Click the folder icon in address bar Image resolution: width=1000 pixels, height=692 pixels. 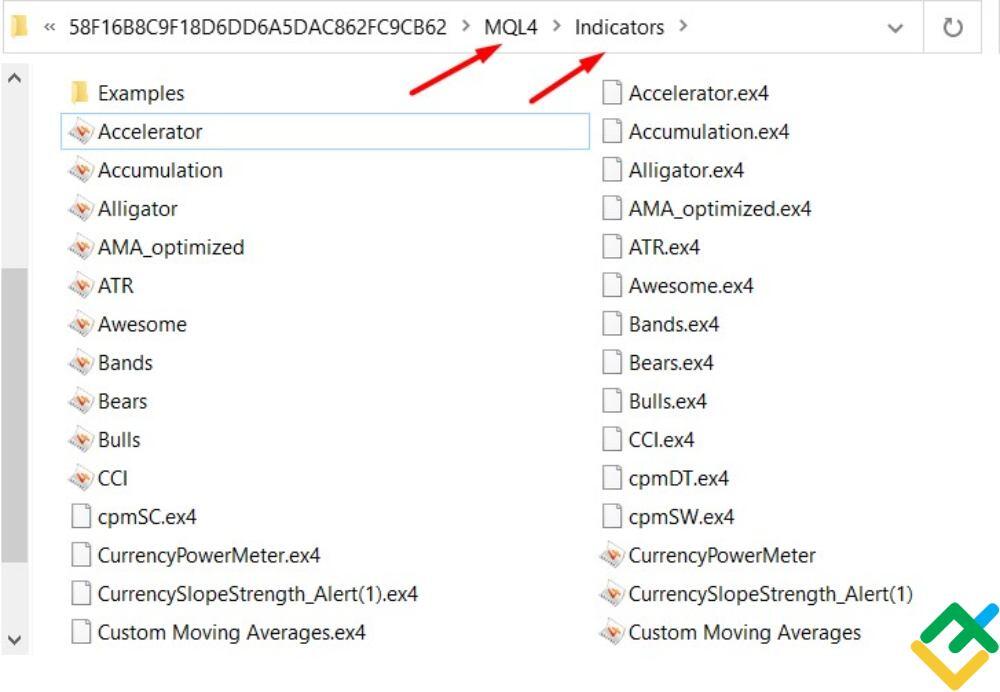(x=20, y=26)
